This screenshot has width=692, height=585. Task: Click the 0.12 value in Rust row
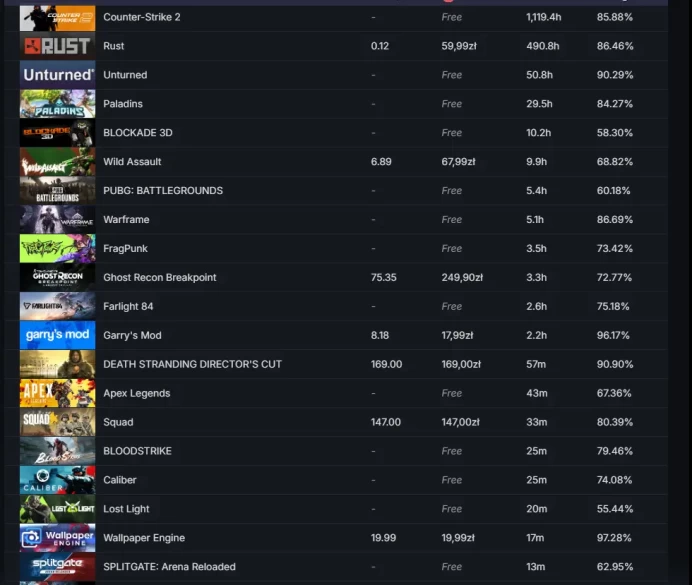coord(380,46)
